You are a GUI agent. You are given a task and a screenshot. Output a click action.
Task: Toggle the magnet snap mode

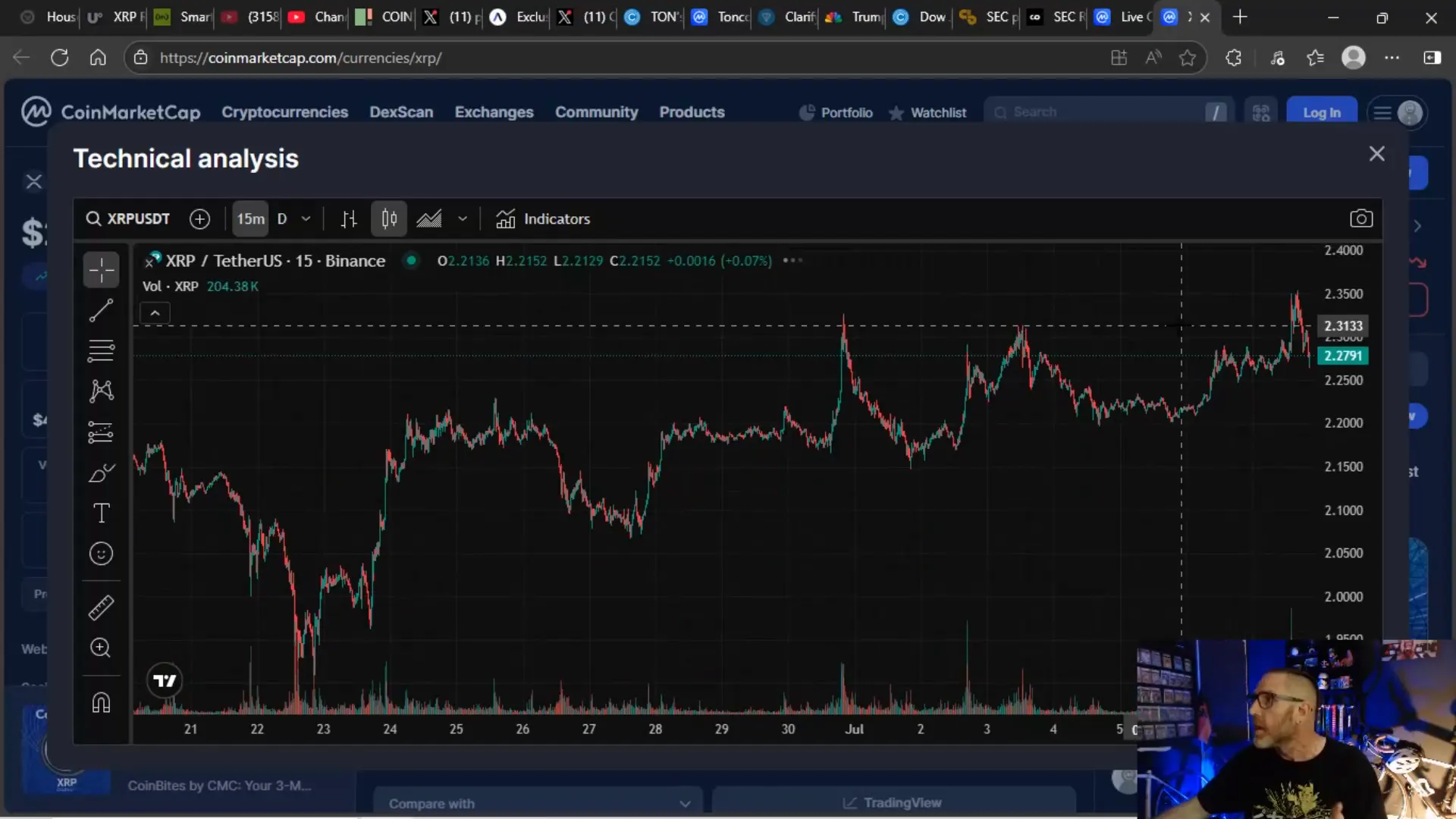(101, 702)
